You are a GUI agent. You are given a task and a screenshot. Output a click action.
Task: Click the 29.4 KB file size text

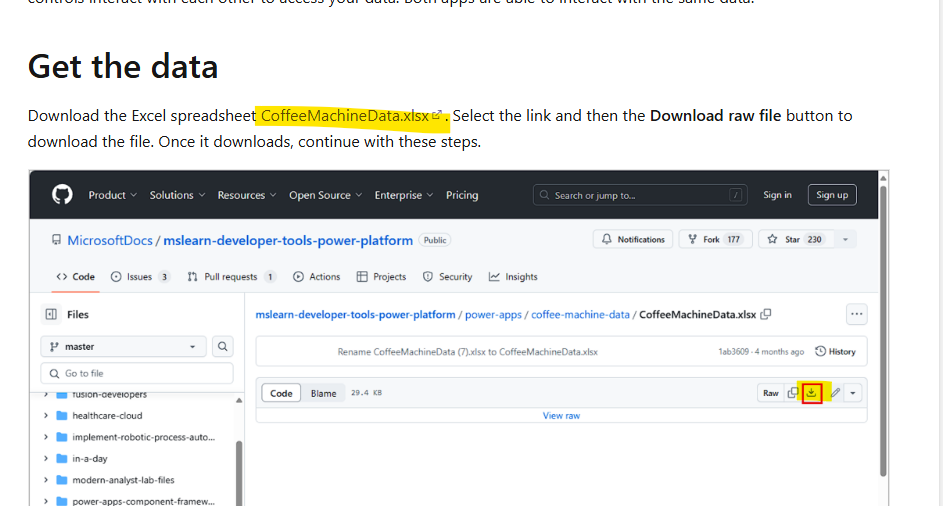click(x=366, y=393)
